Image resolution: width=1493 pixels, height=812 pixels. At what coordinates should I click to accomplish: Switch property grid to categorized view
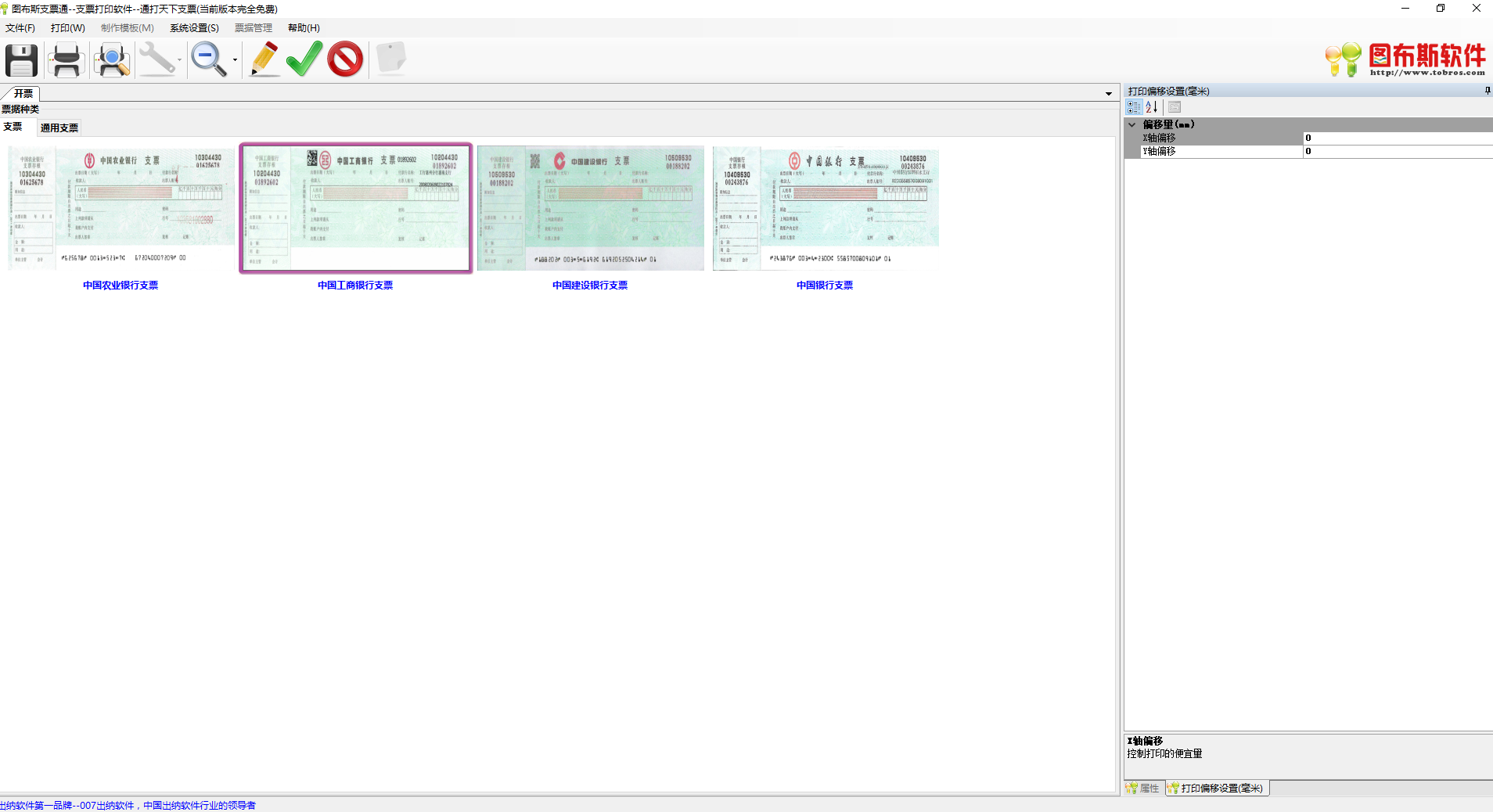1134,107
